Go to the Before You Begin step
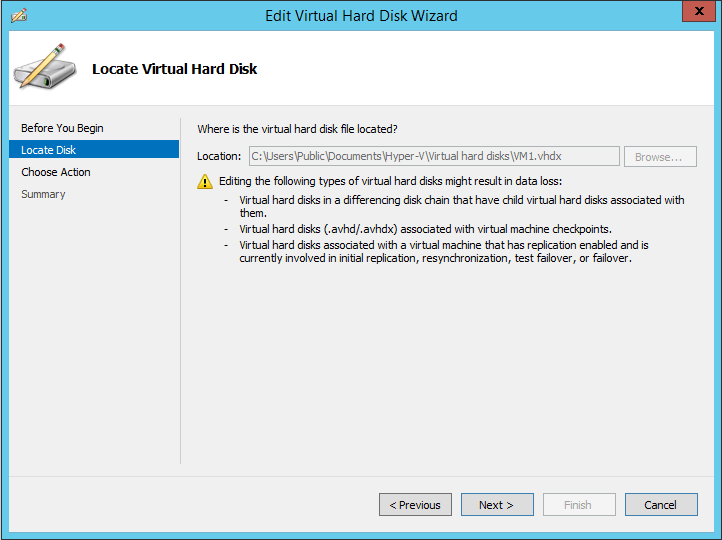Image resolution: width=722 pixels, height=540 pixels. 62,128
